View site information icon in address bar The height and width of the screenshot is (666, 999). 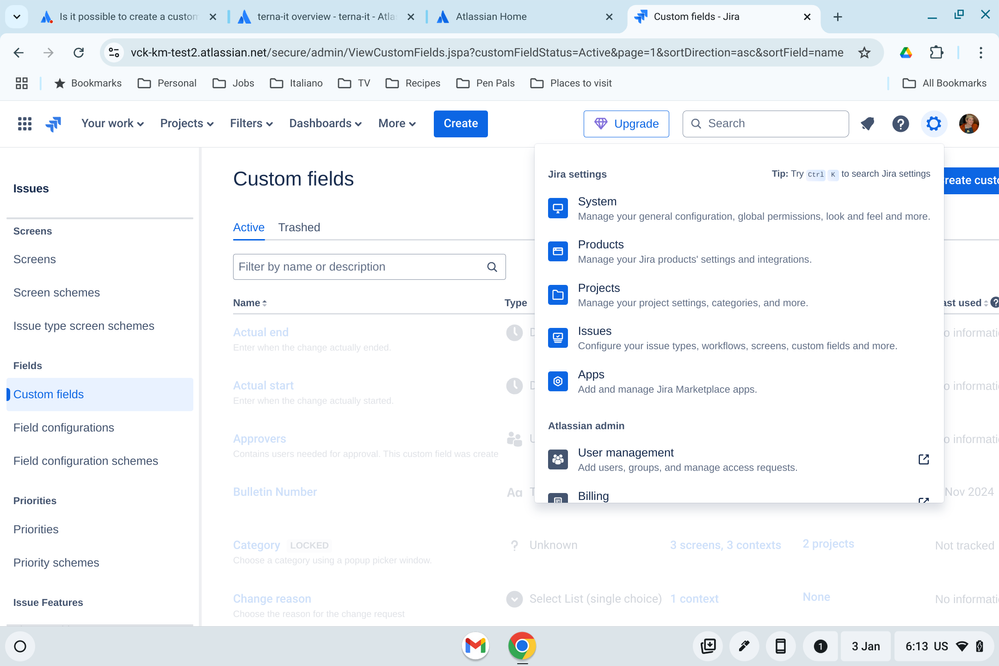click(x=114, y=53)
